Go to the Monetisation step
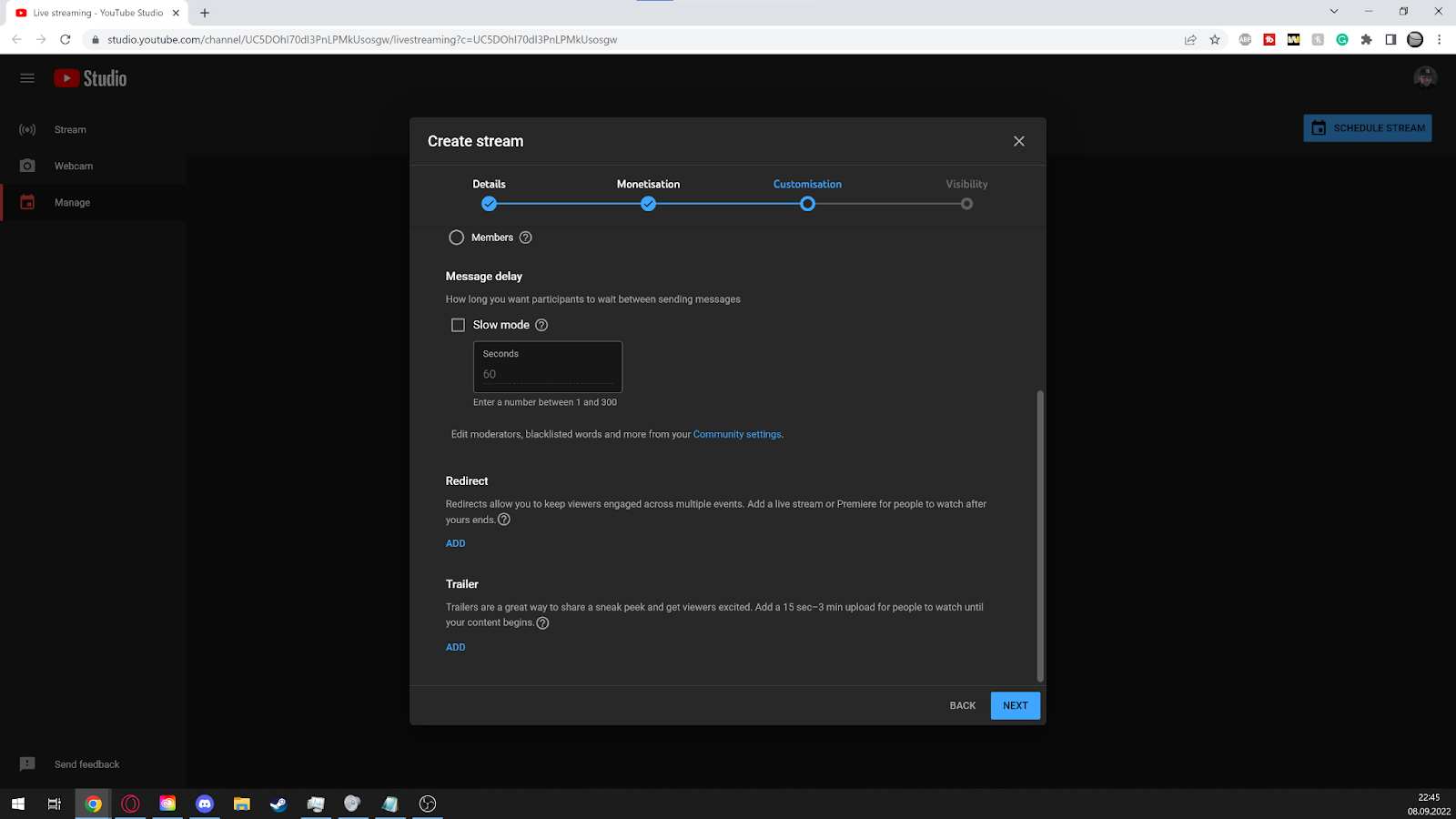 click(x=648, y=193)
